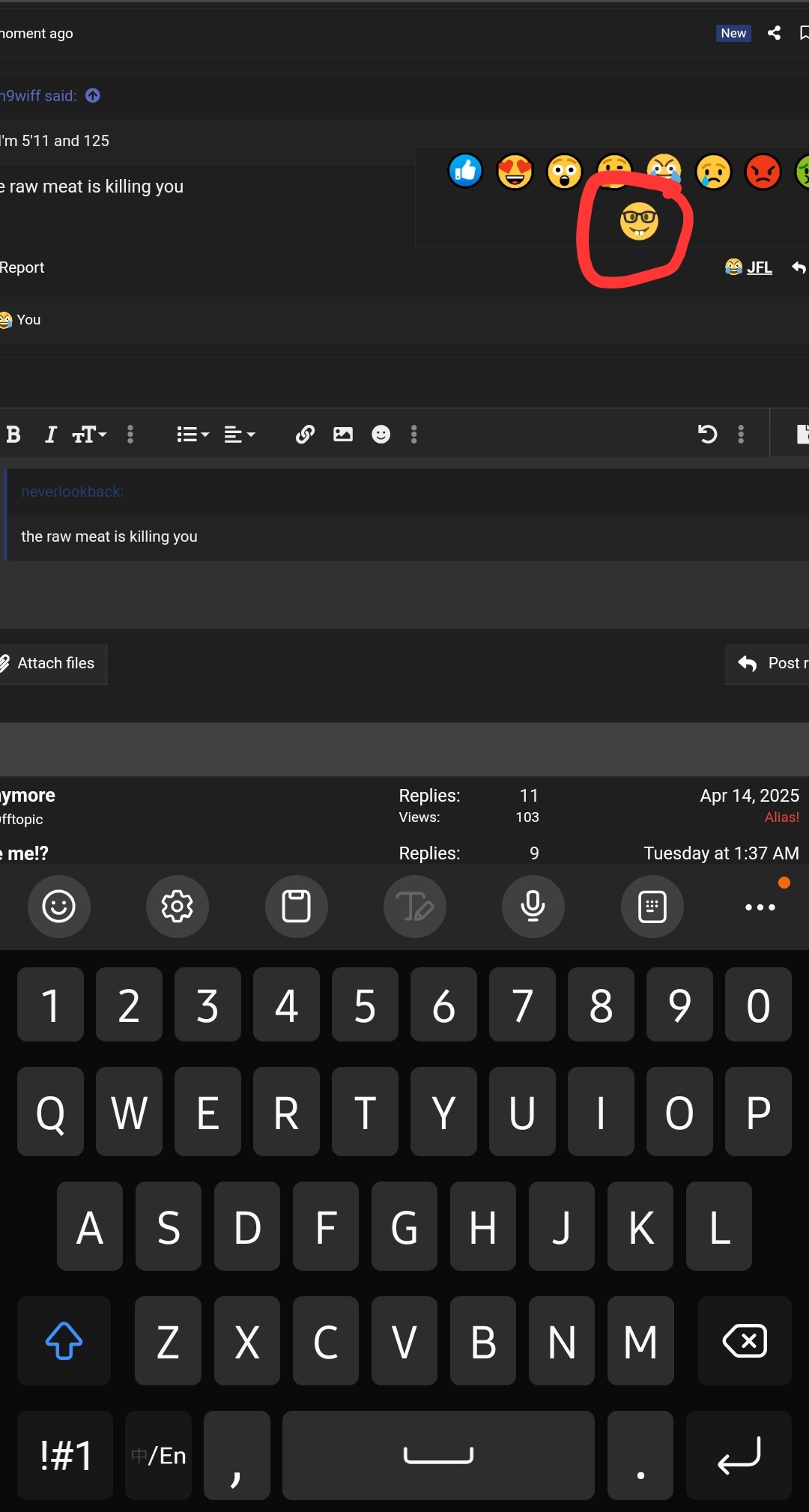Reply to post using the reply arrow icon
Viewport: 809px width, 1512px height.
point(799,267)
